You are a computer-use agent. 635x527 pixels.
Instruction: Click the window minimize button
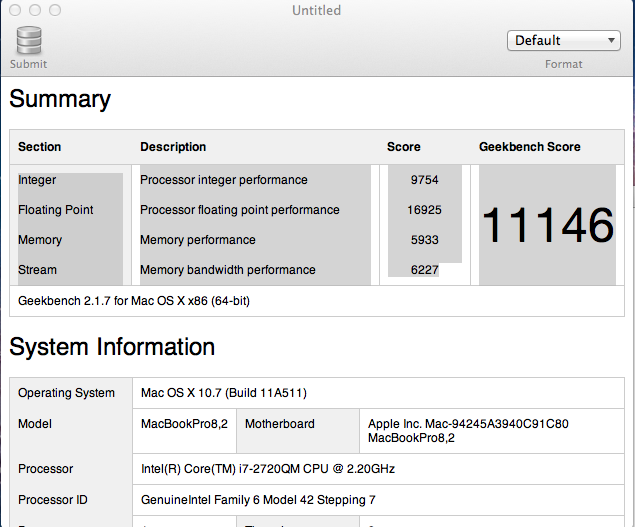tap(35, 10)
